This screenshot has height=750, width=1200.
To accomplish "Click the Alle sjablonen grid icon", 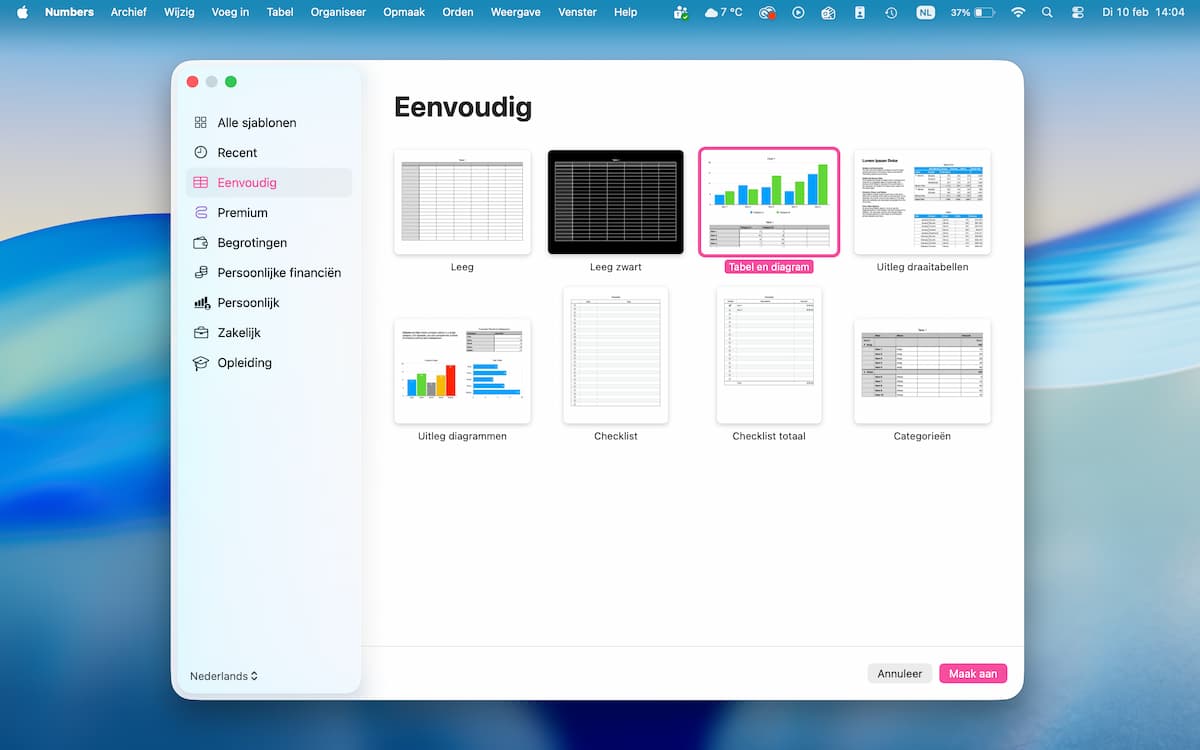I will click(x=200, y=123).
